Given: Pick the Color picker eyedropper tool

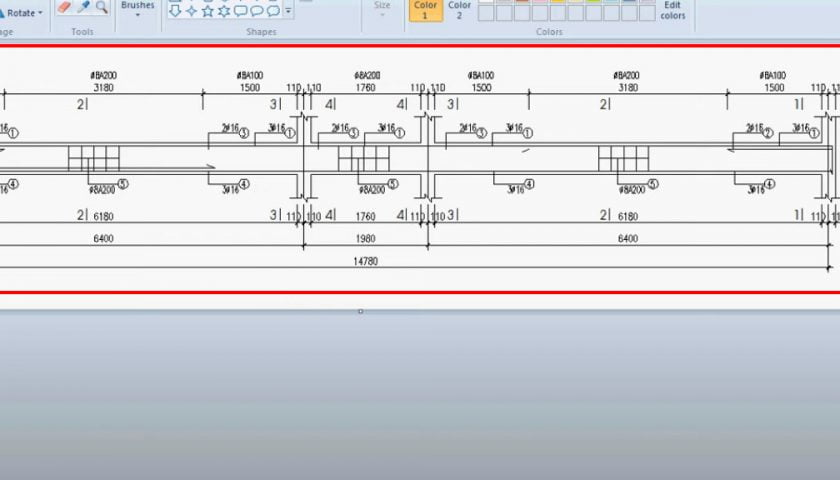Looking at the screenshot, I should [x=84, y=8].
